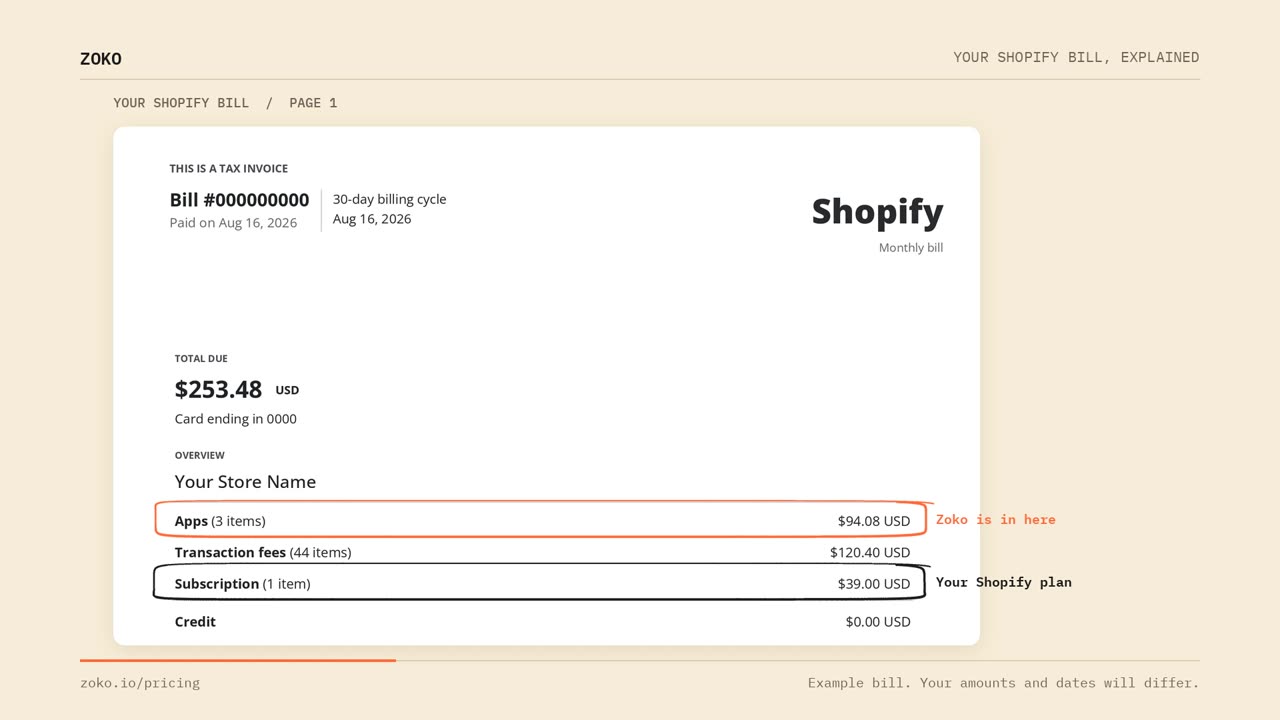
Task: Click 'Card ending in 0000'
Action: pos(236,419)
